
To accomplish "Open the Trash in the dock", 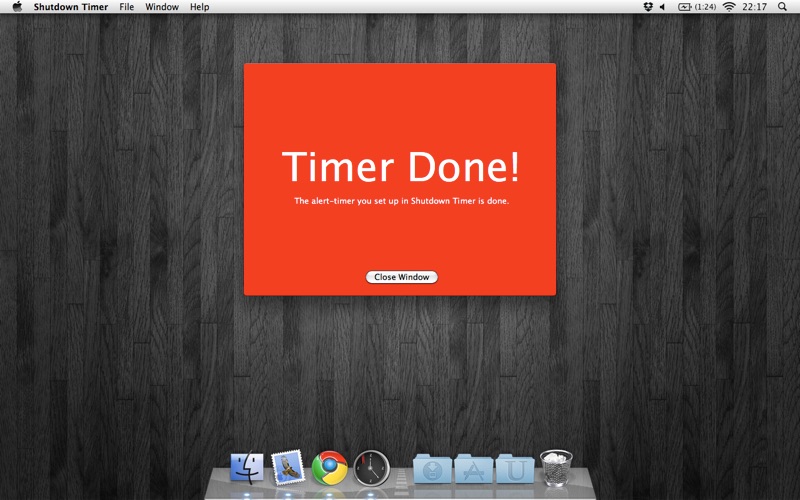I will pyautogui.click(x=556, y=467).
